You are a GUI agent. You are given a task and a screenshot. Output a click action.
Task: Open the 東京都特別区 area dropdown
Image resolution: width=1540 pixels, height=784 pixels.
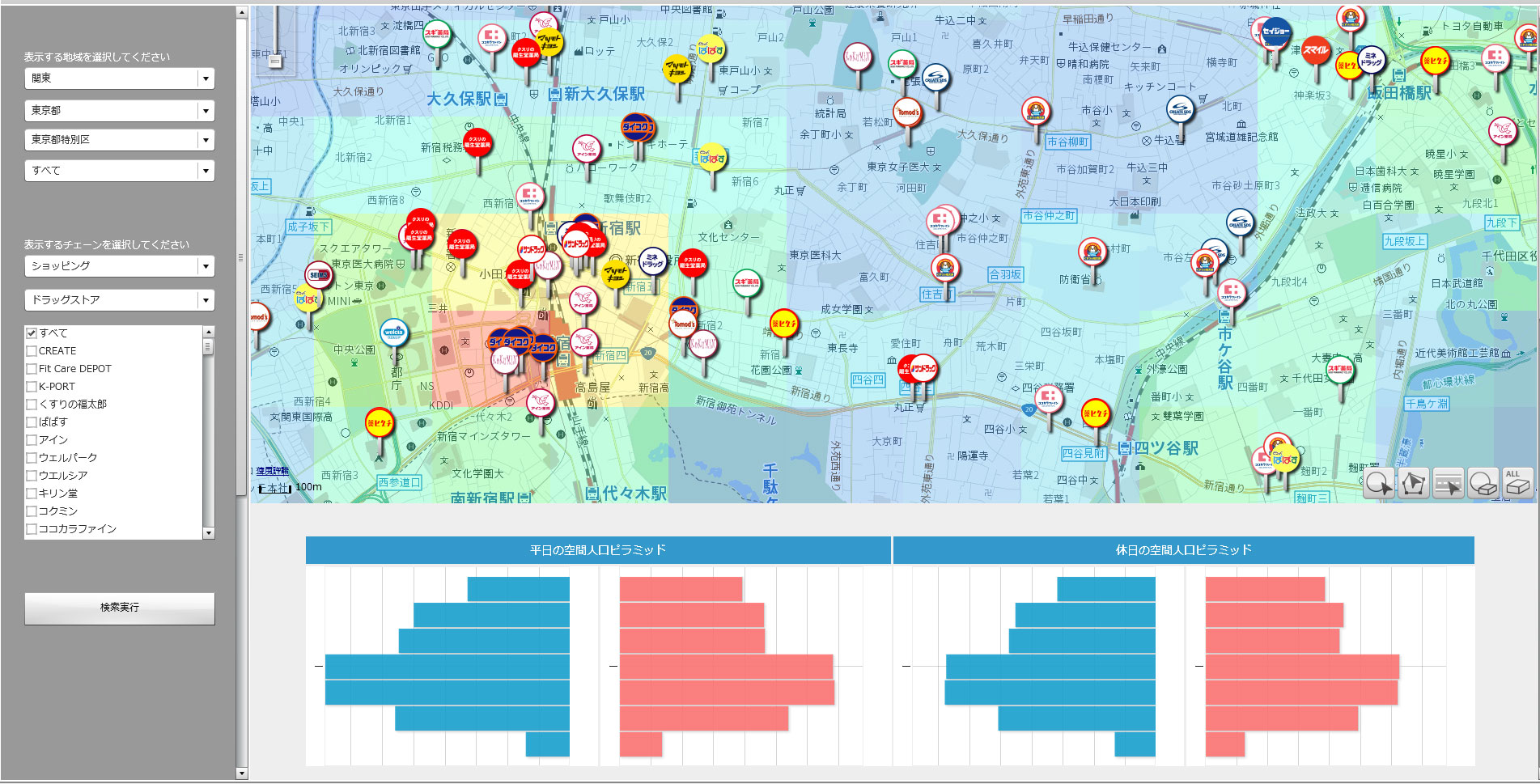pyautogui.click(x=119, y=140)
